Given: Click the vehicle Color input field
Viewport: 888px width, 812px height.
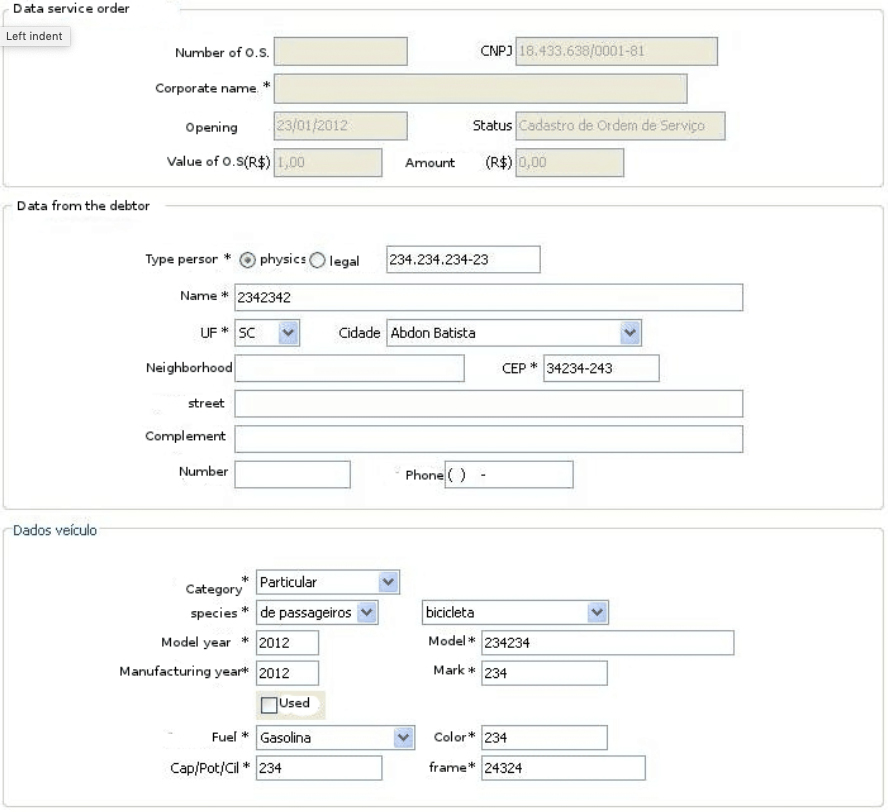Looking at the screenshot, I should [x=544, y=737].
